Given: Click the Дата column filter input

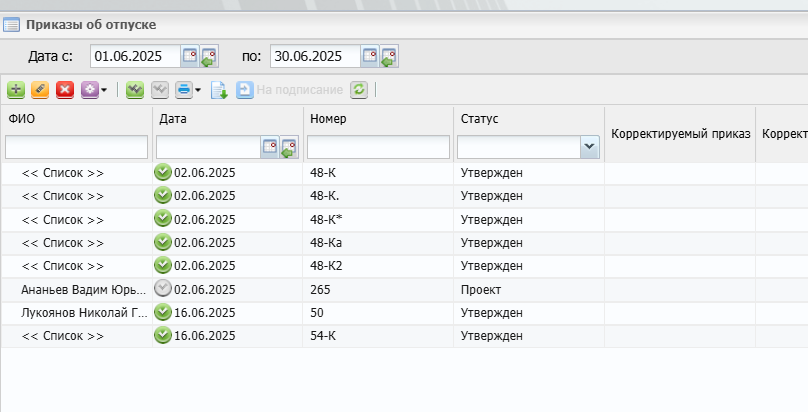Looking at the screenshot, I should 209,147.
